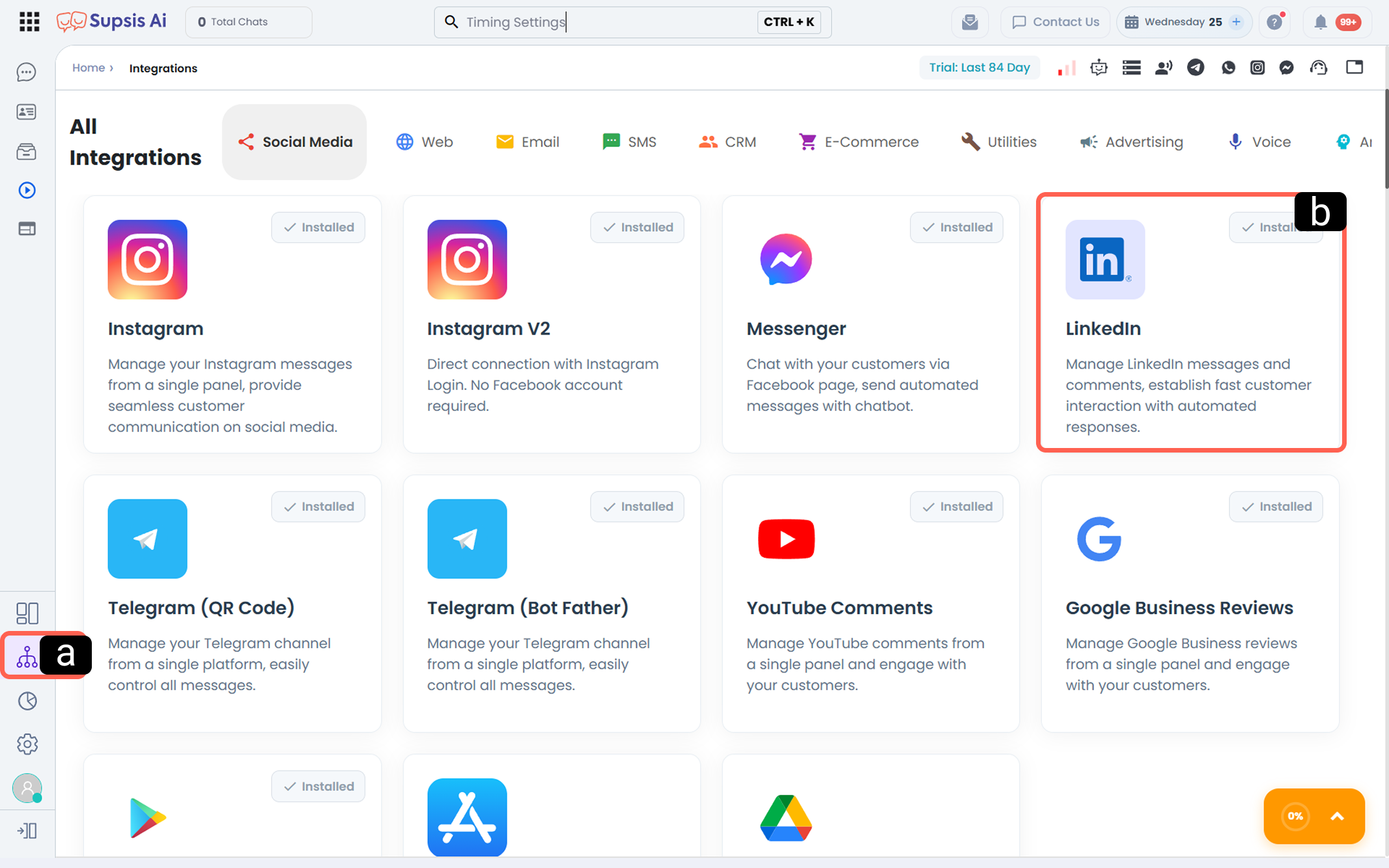The image size is (1389, 868).
Task: Click the sidebar expand arrow icon
Action: (27, 831)
